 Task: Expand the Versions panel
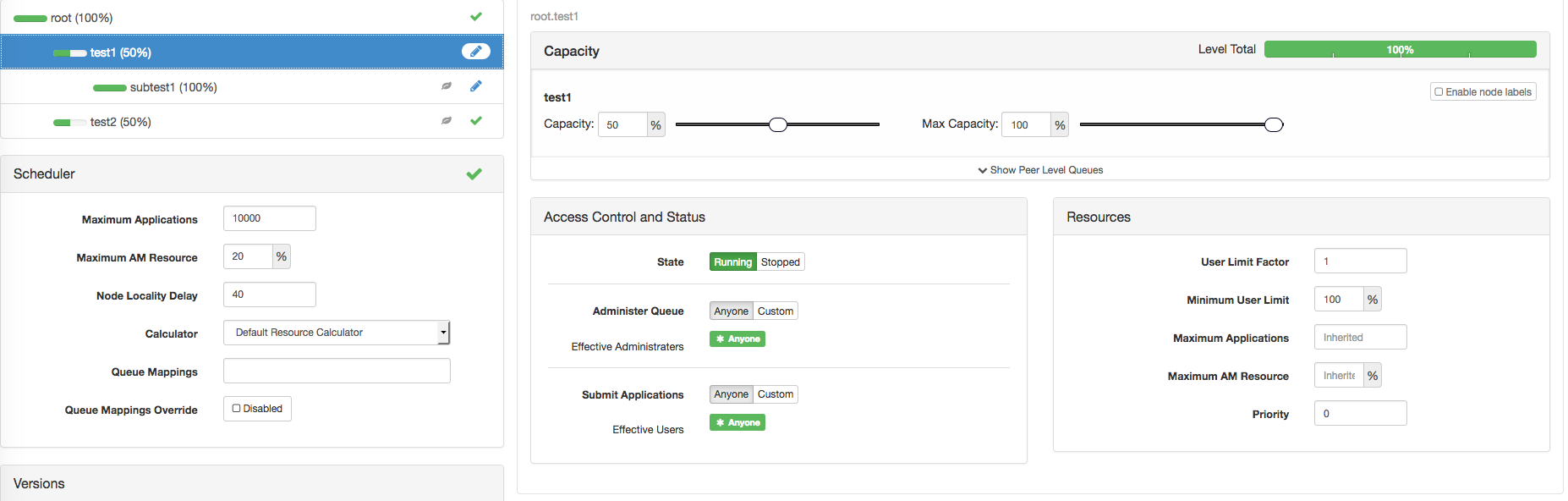[x=39, y=483]
